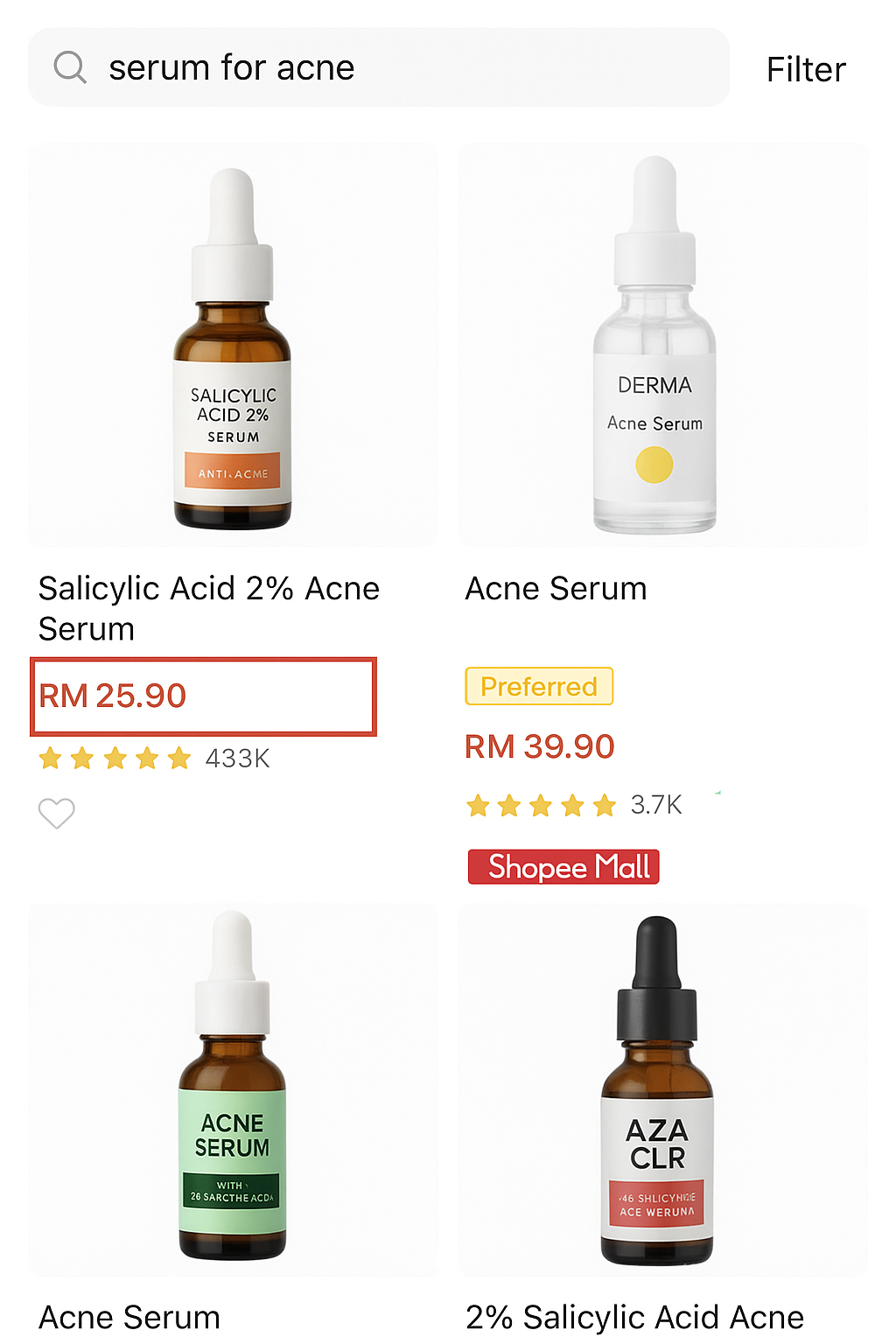
Task: Open the bottom-left Acne Serum title
Action: coord(129,1318)
